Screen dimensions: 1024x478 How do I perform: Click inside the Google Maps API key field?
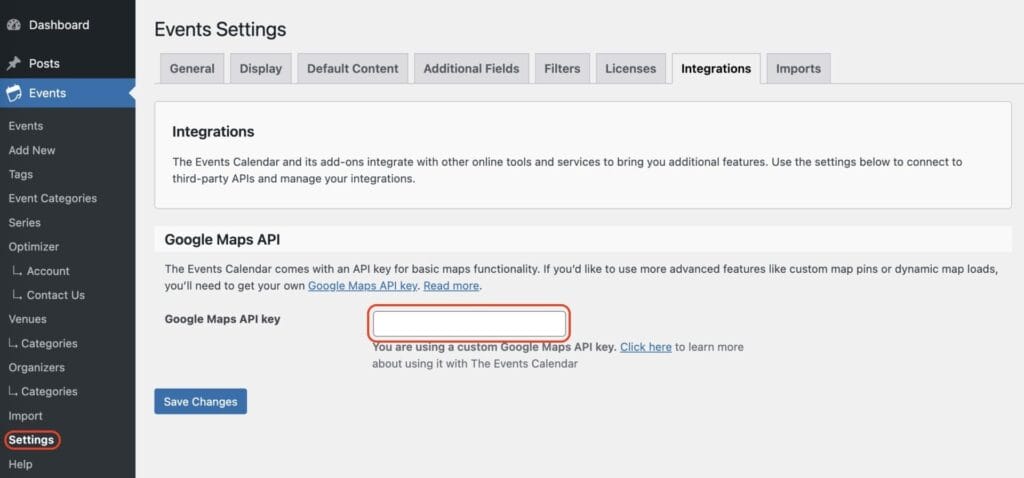[469, 324]
